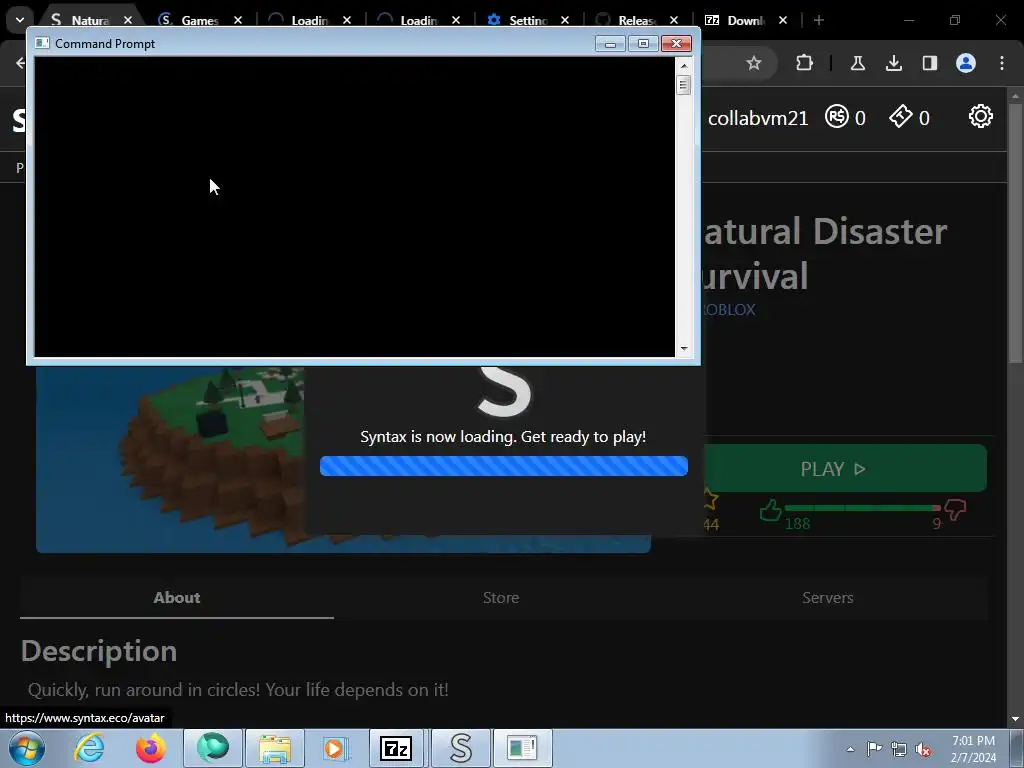Click the Command Prompt title bar icon

click(x=42, y=43)
